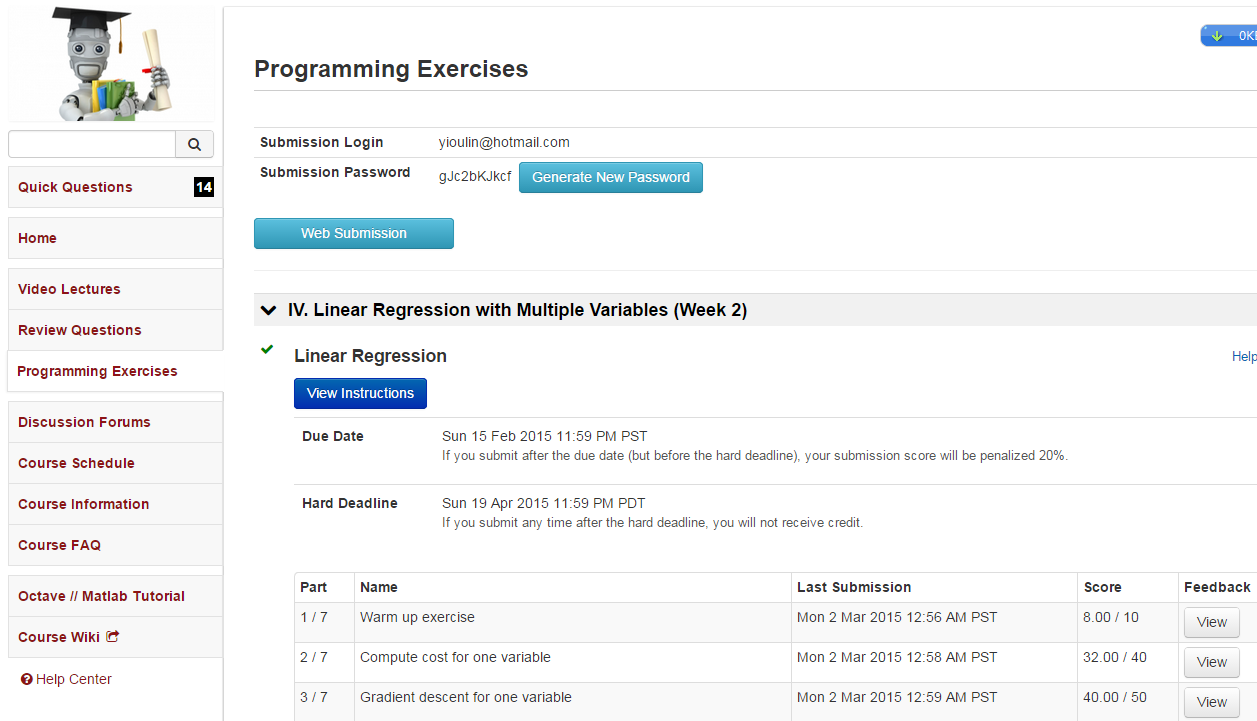Screen dimensions: 1257x721
Task: View feedback for Warm up exercise
Action: point(1211,622)
